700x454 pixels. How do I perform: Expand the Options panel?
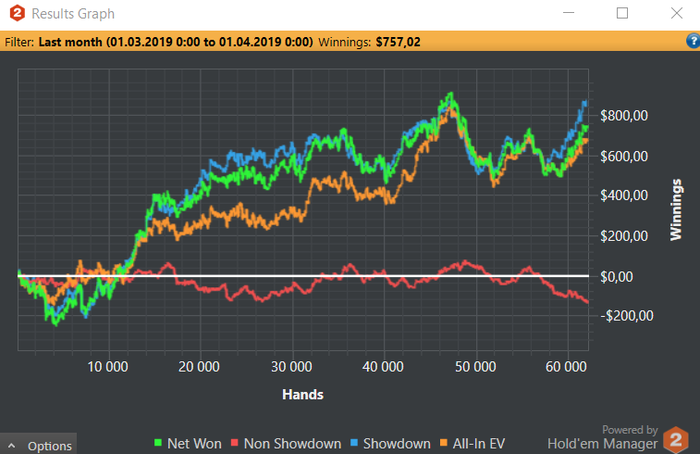tap(38, 445)
